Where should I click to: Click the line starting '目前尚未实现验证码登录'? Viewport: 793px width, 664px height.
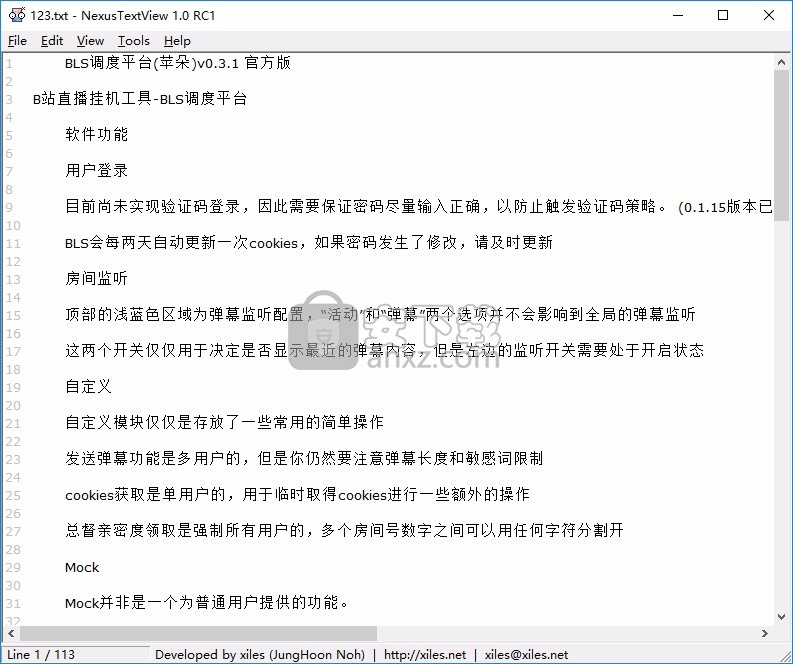point(419,206)
